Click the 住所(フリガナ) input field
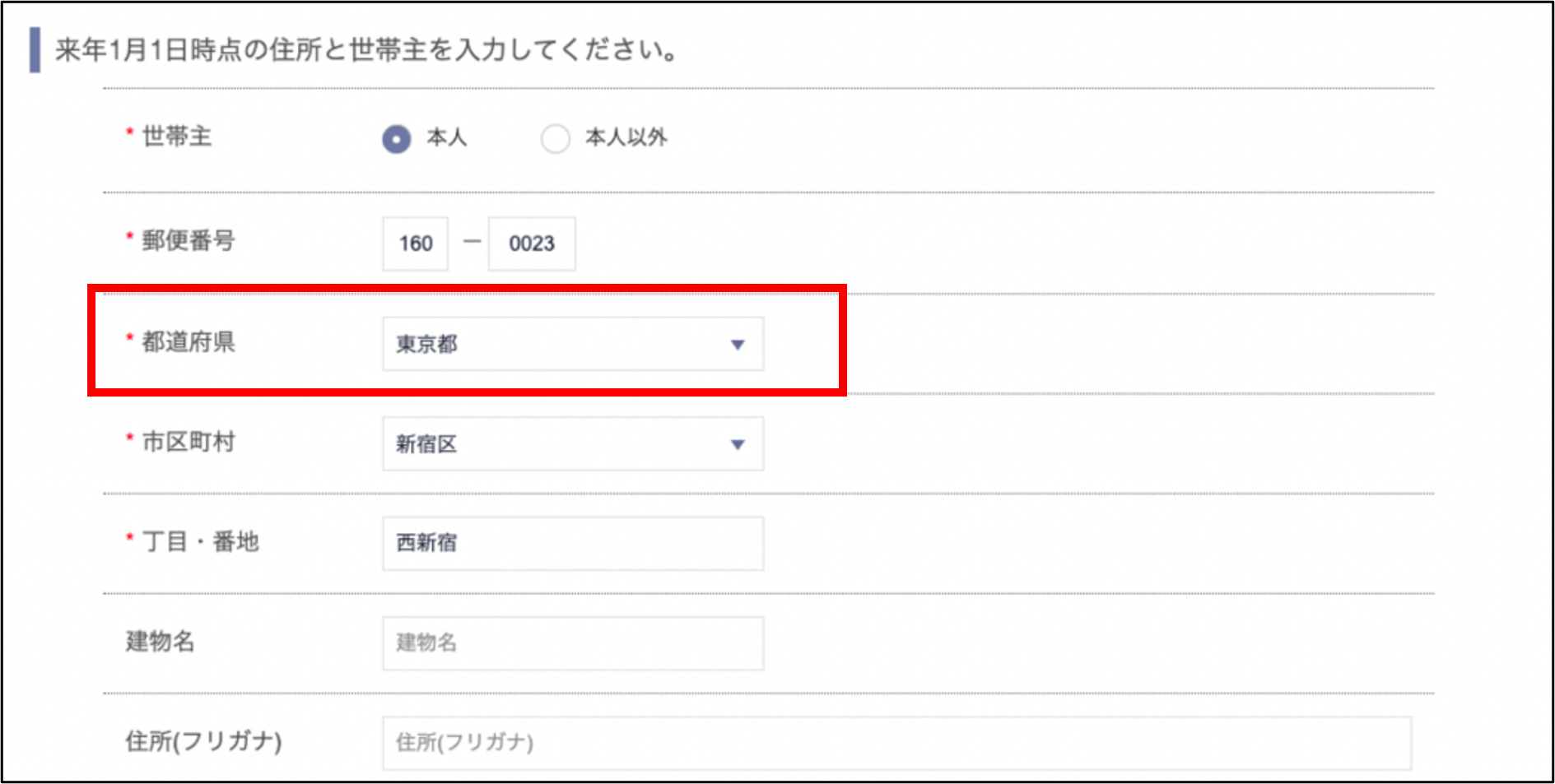1555x784 pixels. tap(896, 743)
